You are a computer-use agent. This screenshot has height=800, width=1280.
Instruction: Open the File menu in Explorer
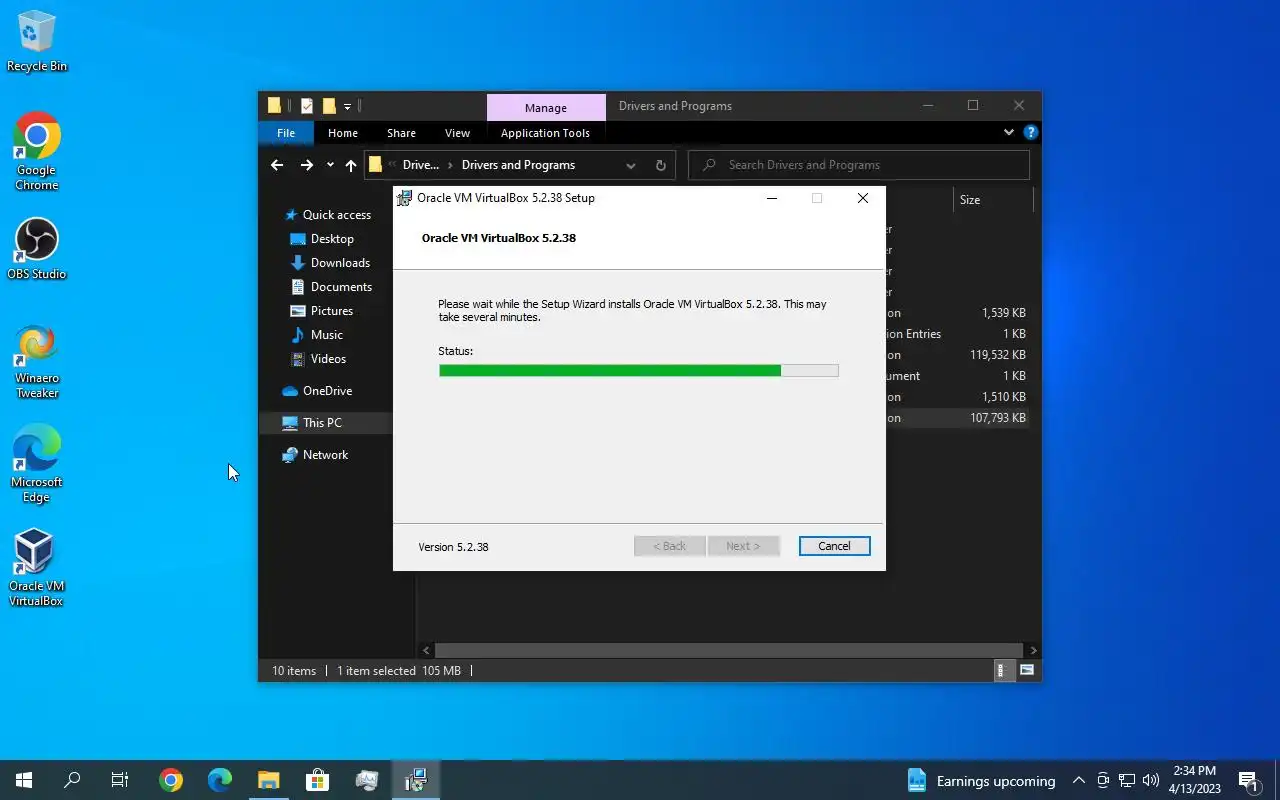point(286,133)
